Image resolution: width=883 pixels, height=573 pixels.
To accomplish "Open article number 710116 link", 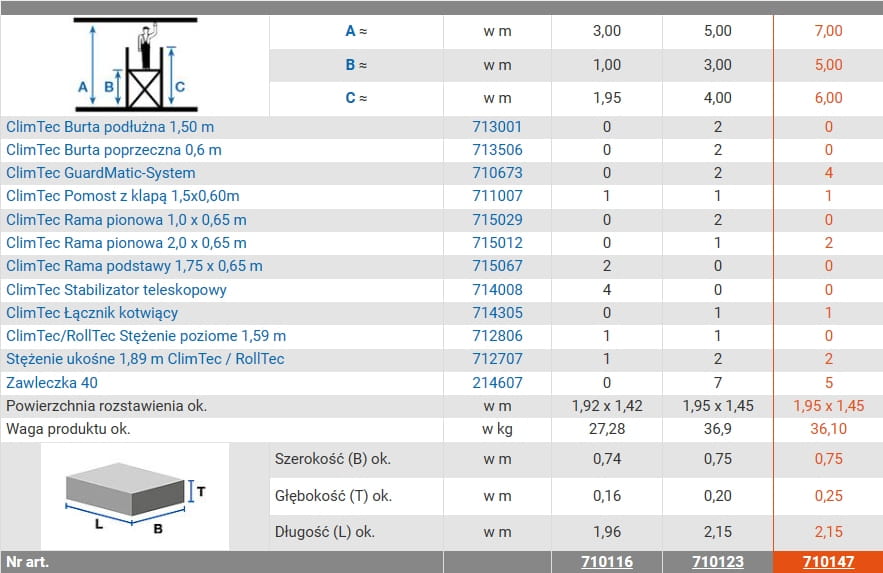I will pos(606,562).
